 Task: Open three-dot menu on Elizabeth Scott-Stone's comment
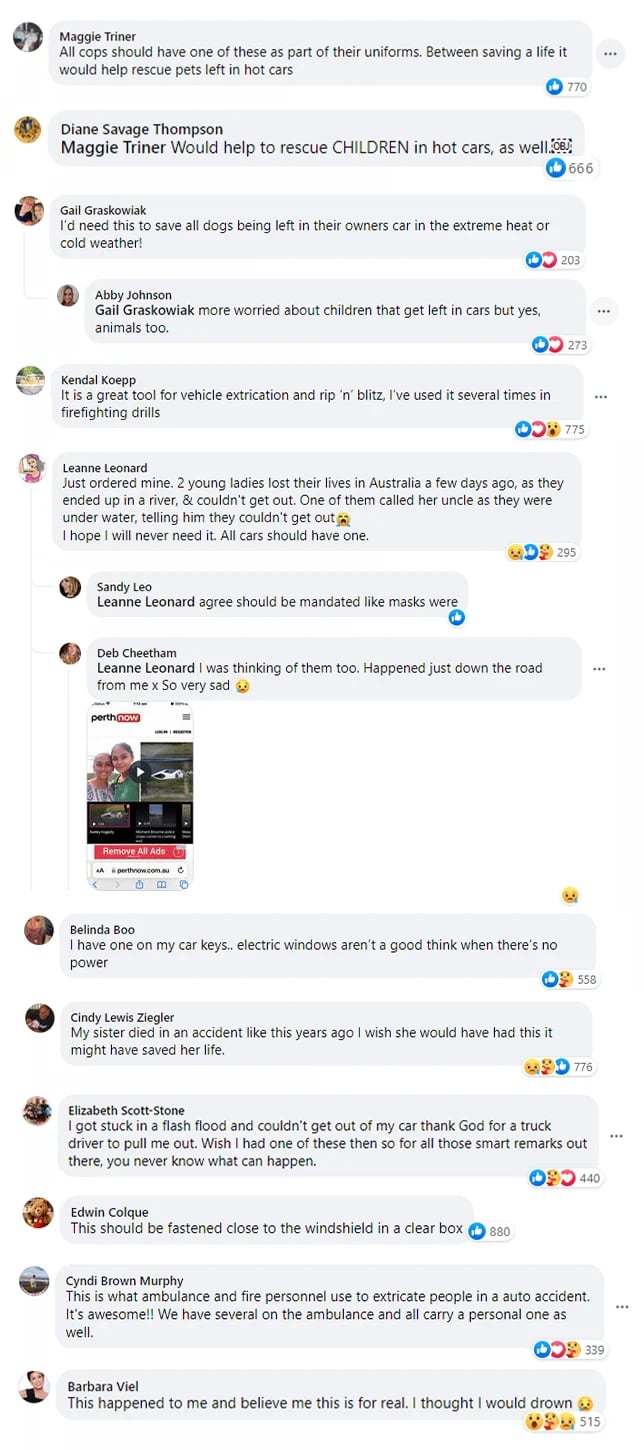click(616, 1136)
